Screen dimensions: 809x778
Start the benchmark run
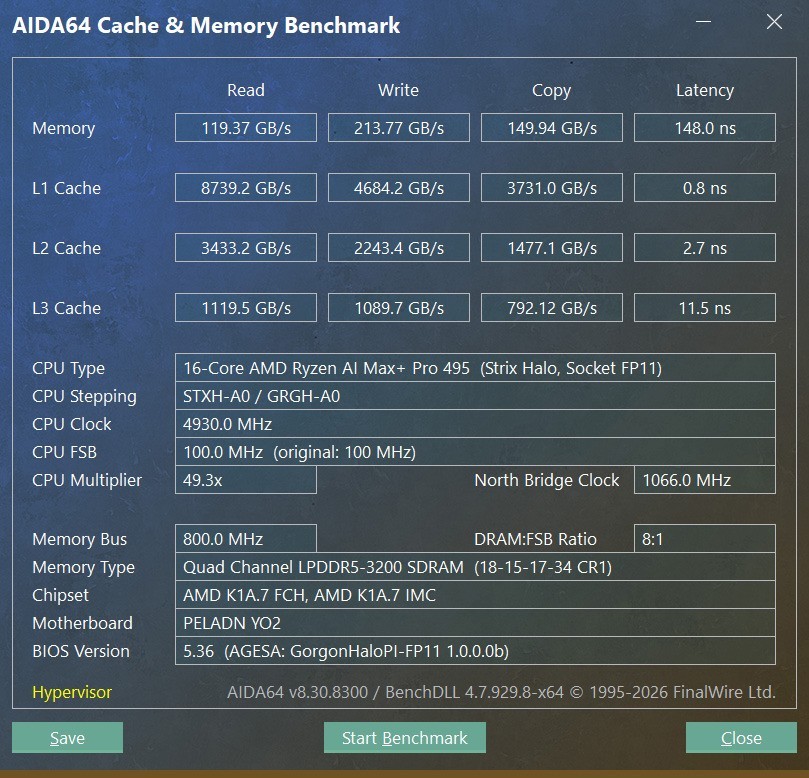point(404,738)
